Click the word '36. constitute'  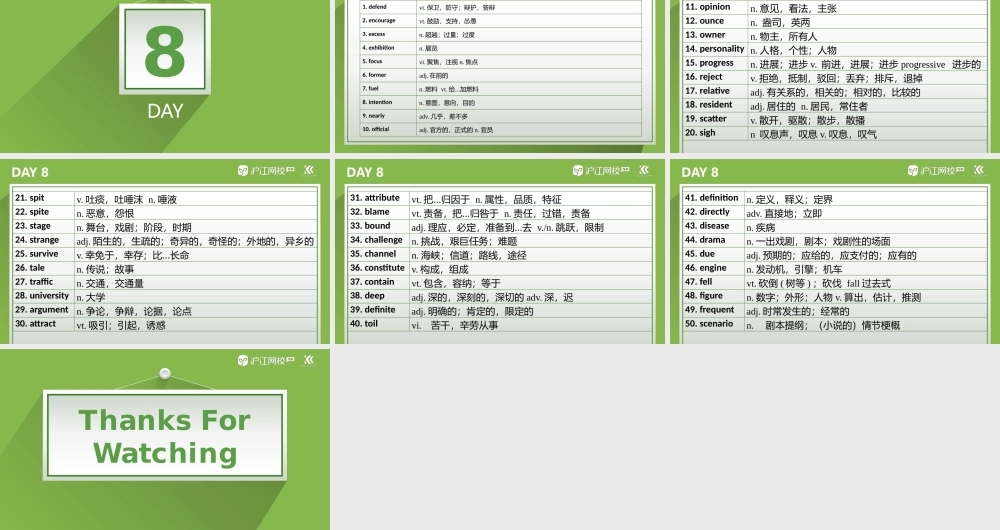point(377,268)
